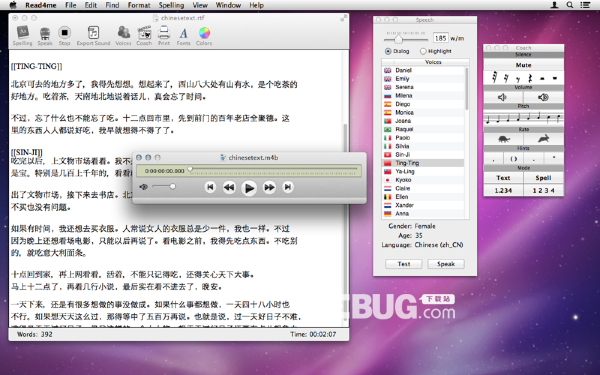Viewport: 600px width, 375px height.
Task: Click the Spell mode button in Coach
Action: pos(543,178)
